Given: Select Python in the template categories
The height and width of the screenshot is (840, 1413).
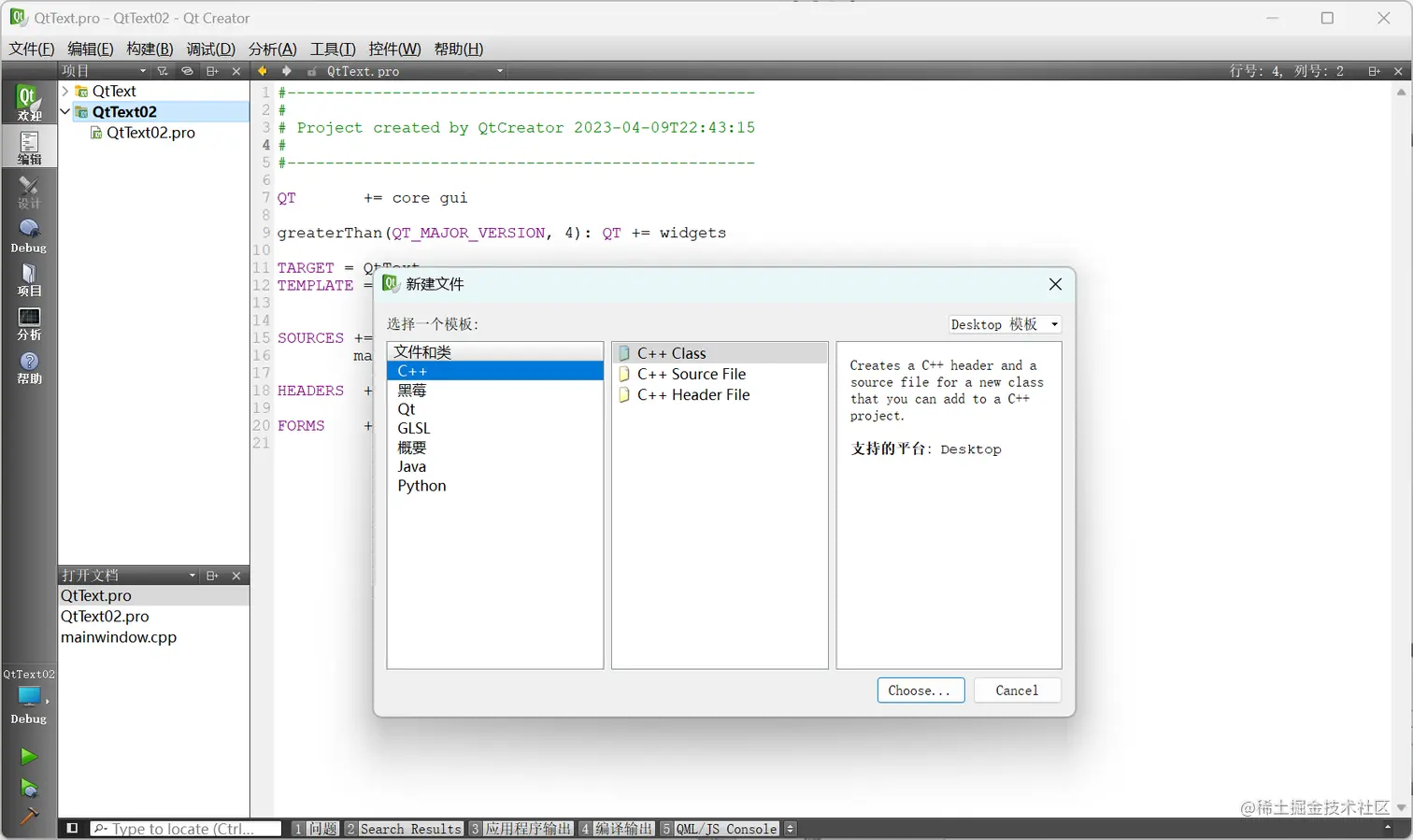Looking at the screenshot, I should pos(495,486).
